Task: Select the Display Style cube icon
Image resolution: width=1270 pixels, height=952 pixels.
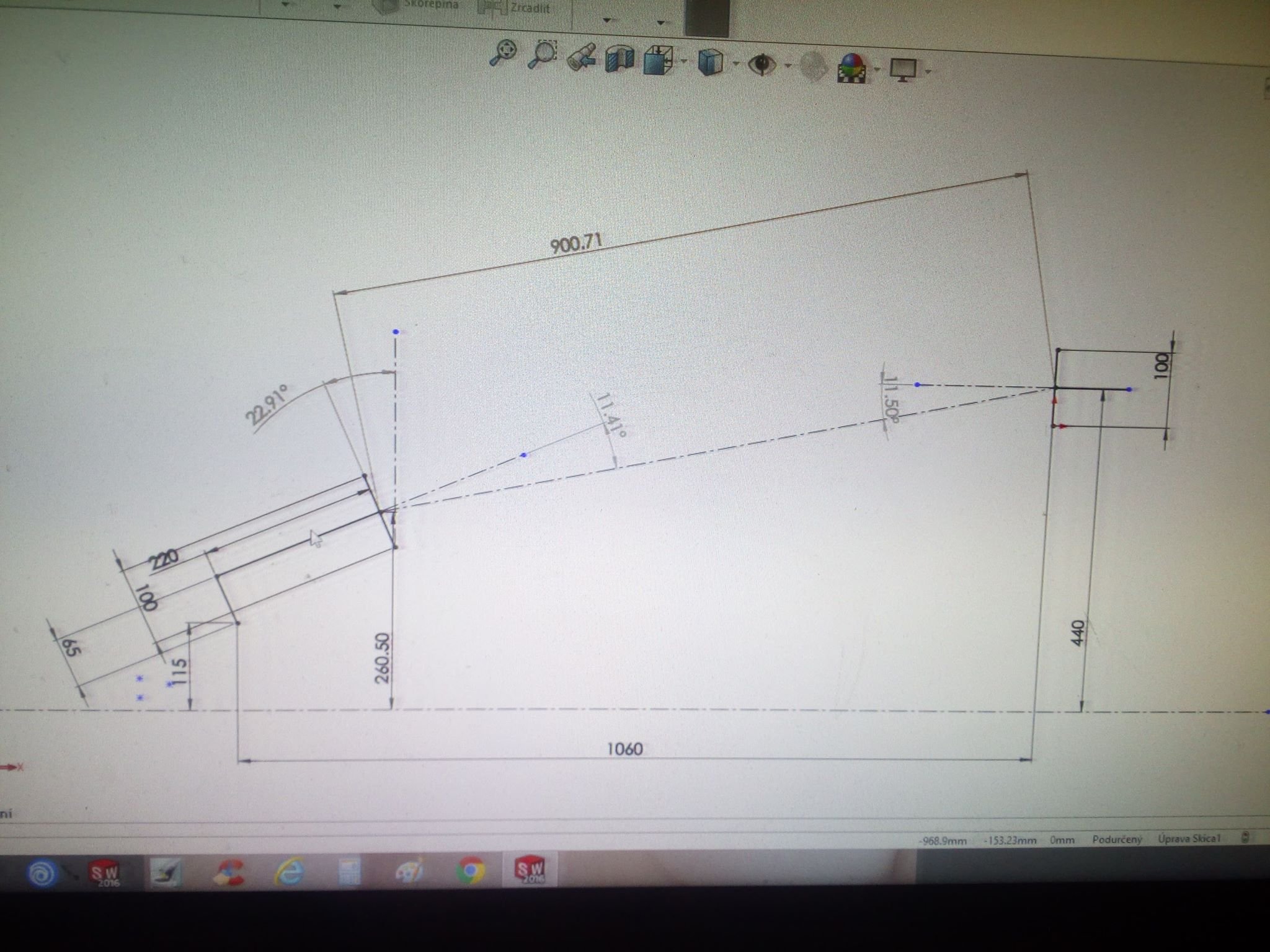Action: coord(711,63)
